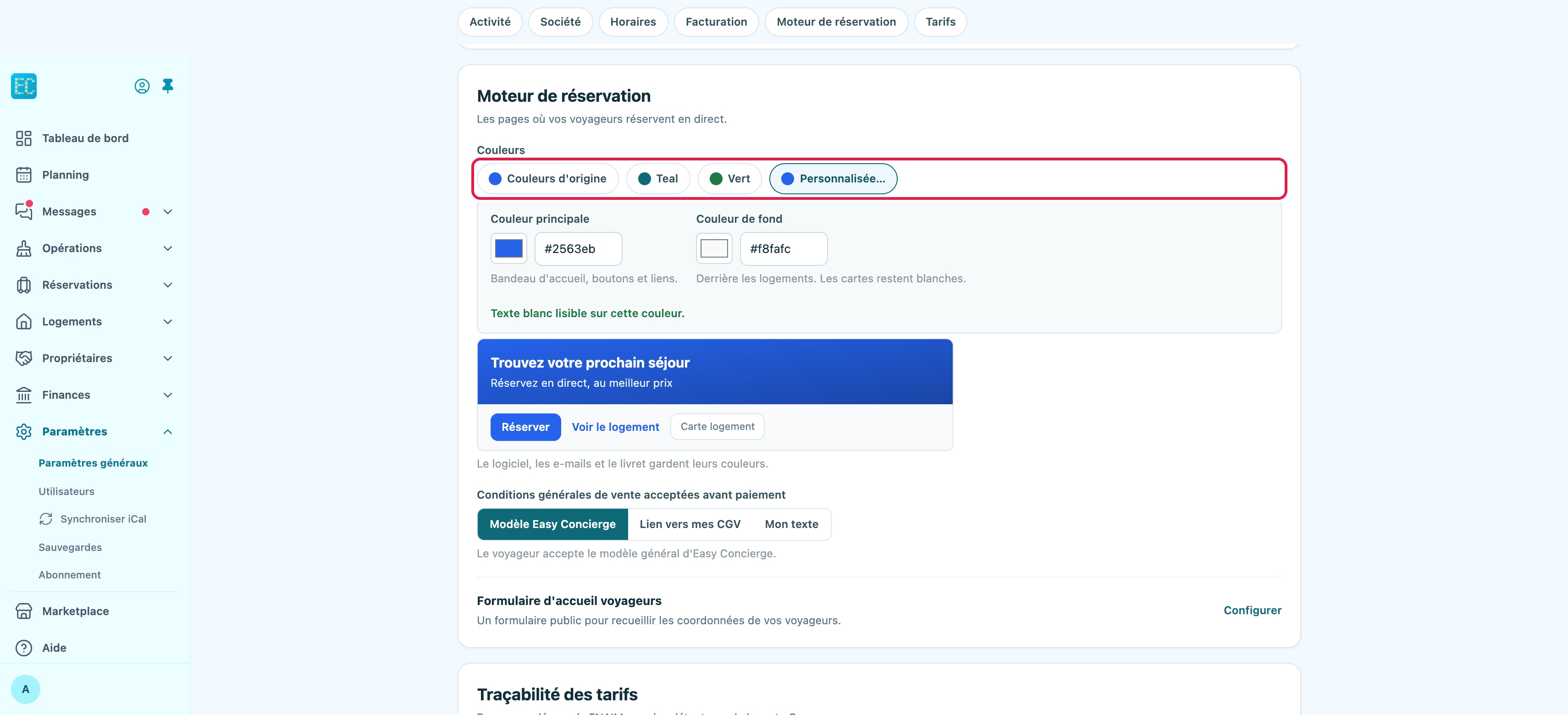Click the Aide question mark icon

[24, 648]
